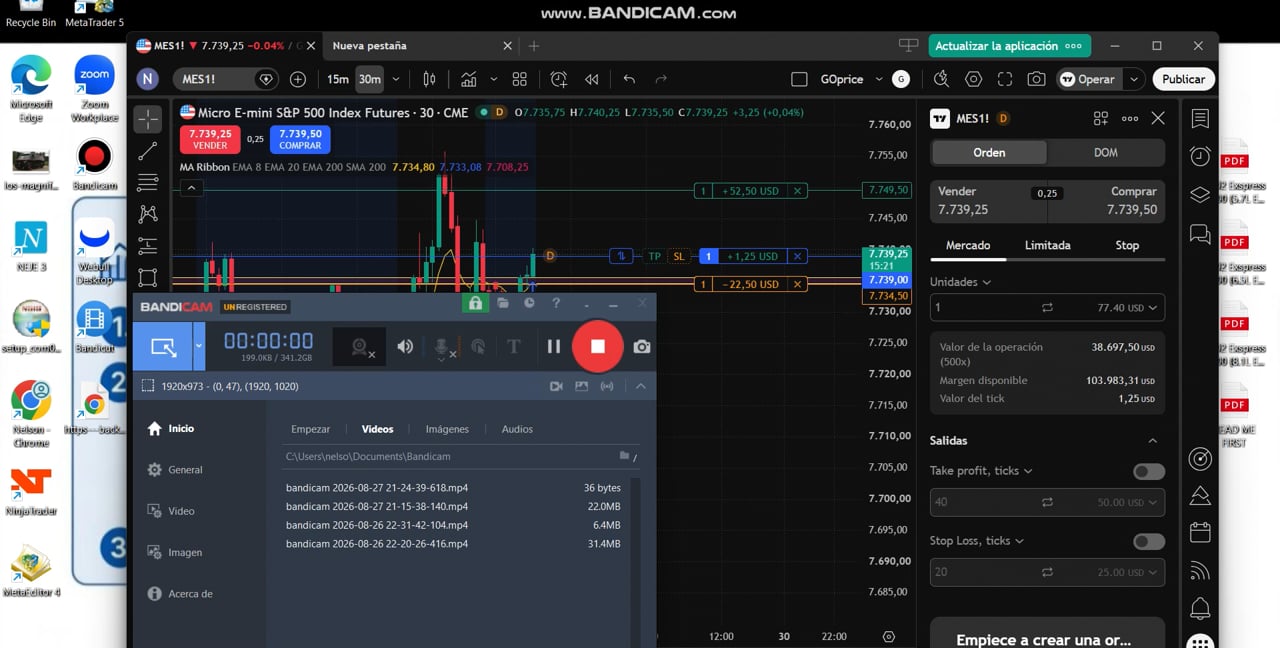Toggle Bandicam speaker sound
This screenshot has height=648, width=1280.
point(405,347)
